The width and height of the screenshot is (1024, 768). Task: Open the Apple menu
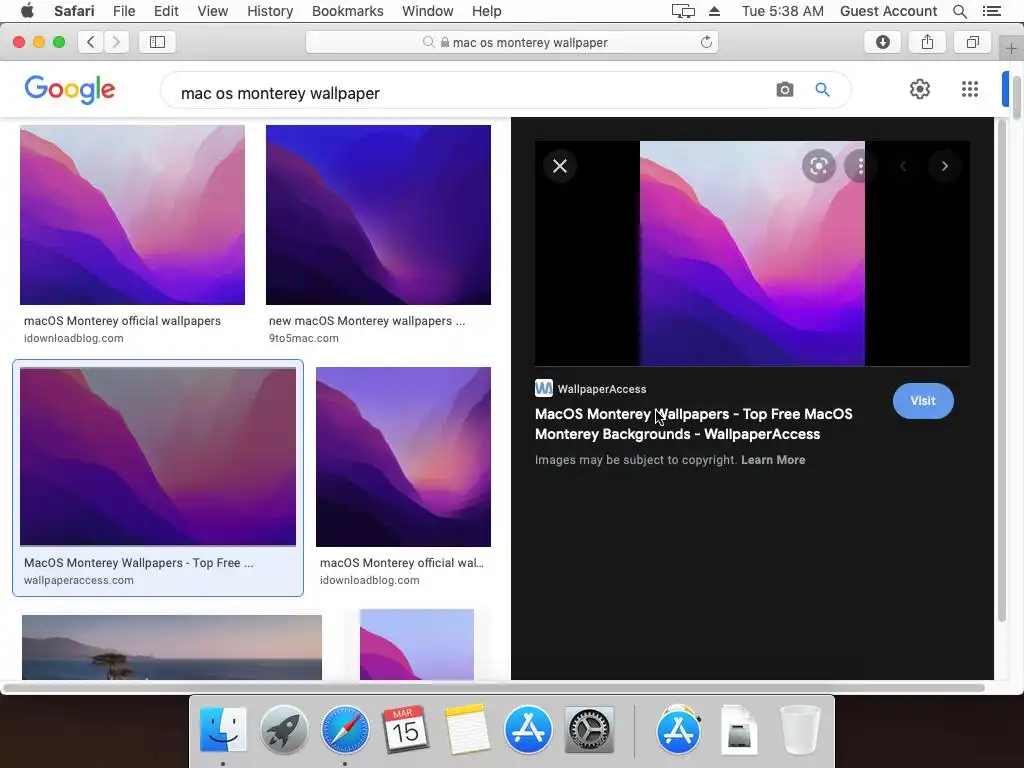[27, 11]
